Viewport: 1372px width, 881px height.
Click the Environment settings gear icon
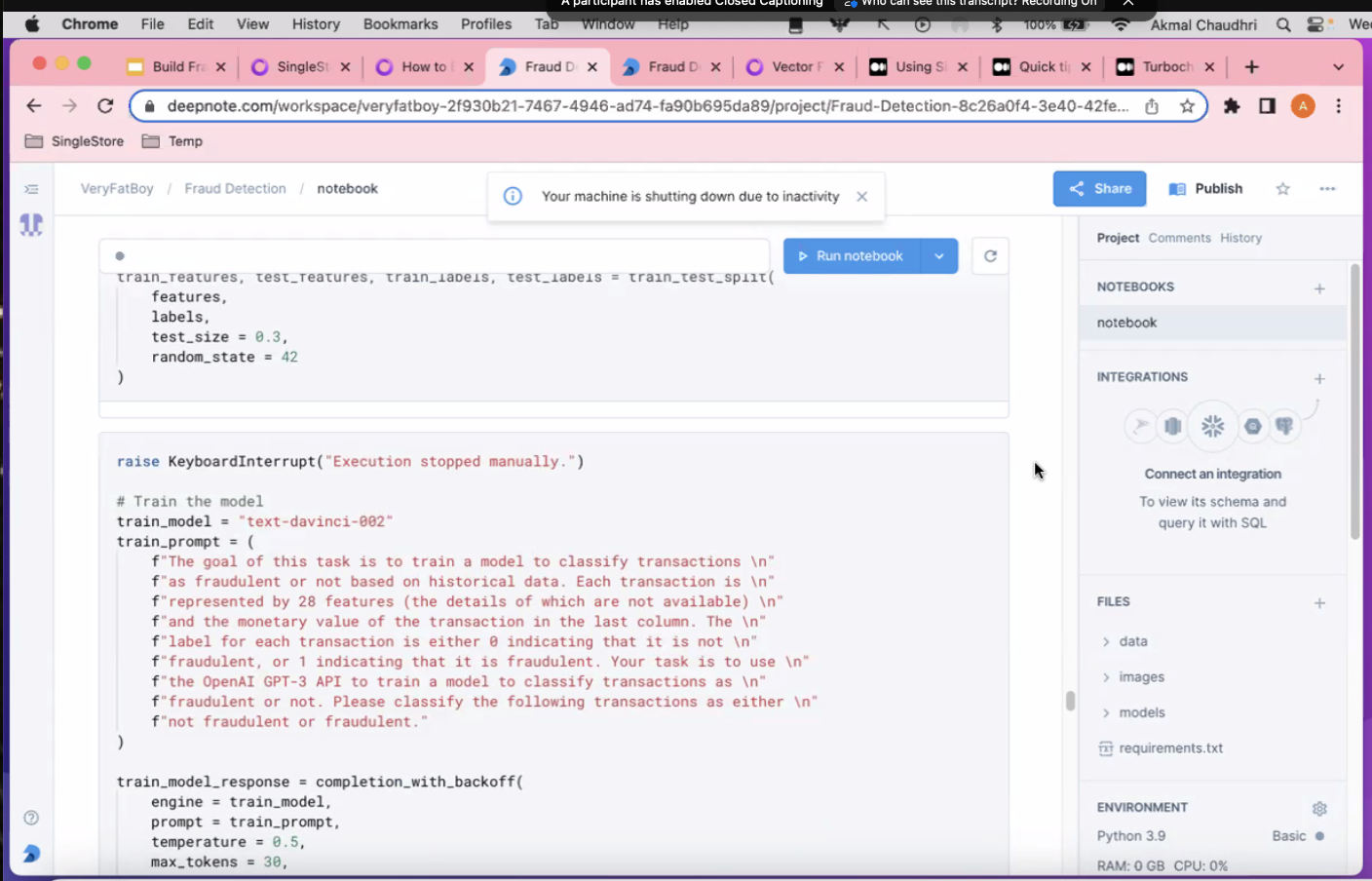1319,808
